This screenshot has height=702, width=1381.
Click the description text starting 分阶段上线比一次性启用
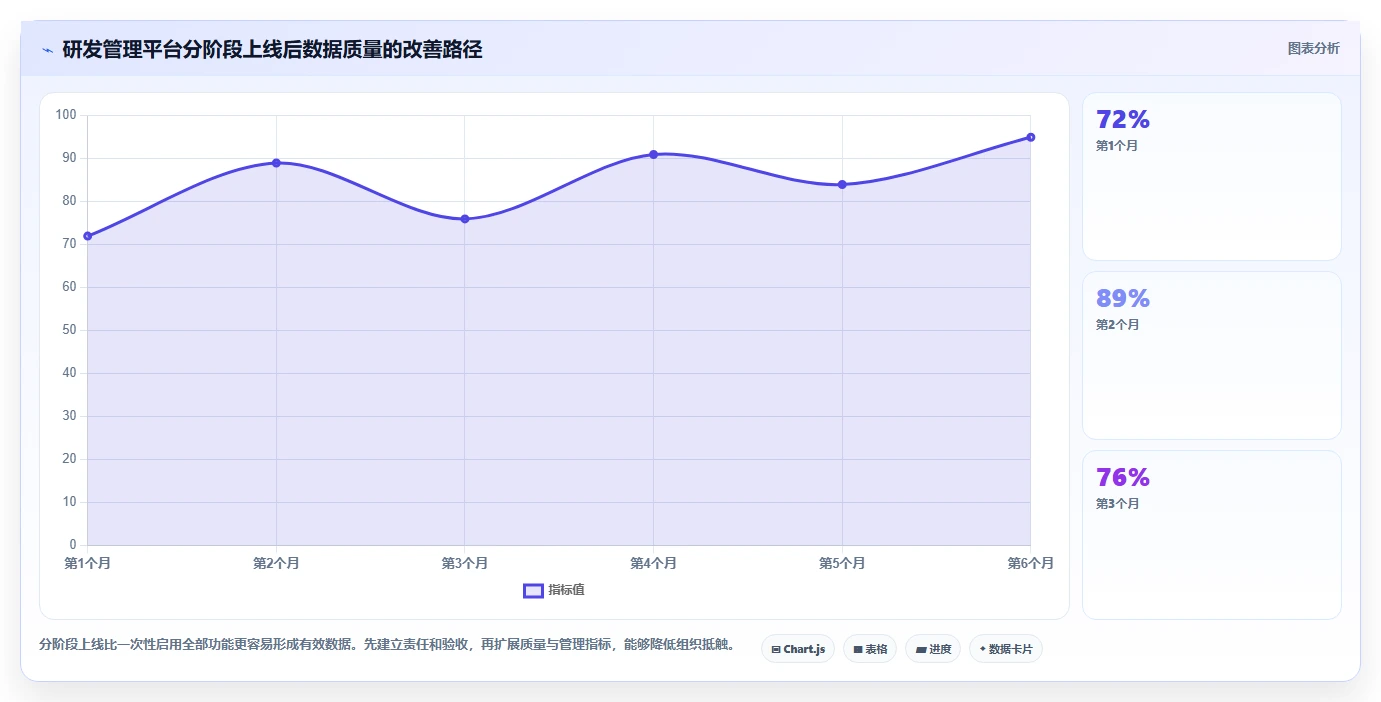pyautogui.click(x=387, y=644)
